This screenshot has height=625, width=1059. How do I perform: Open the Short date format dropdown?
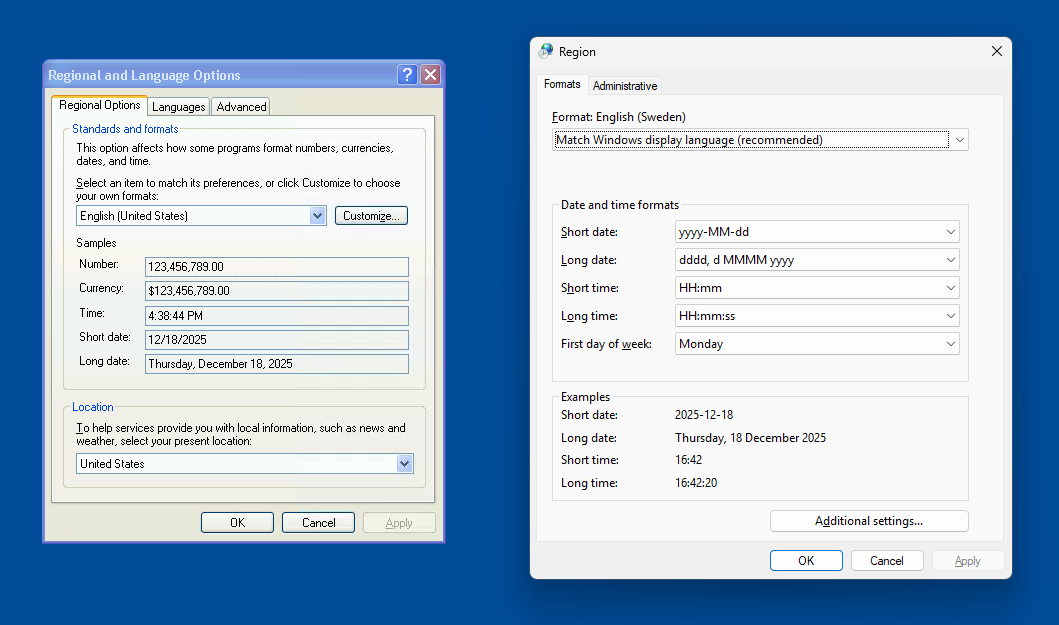click(950, 232)
